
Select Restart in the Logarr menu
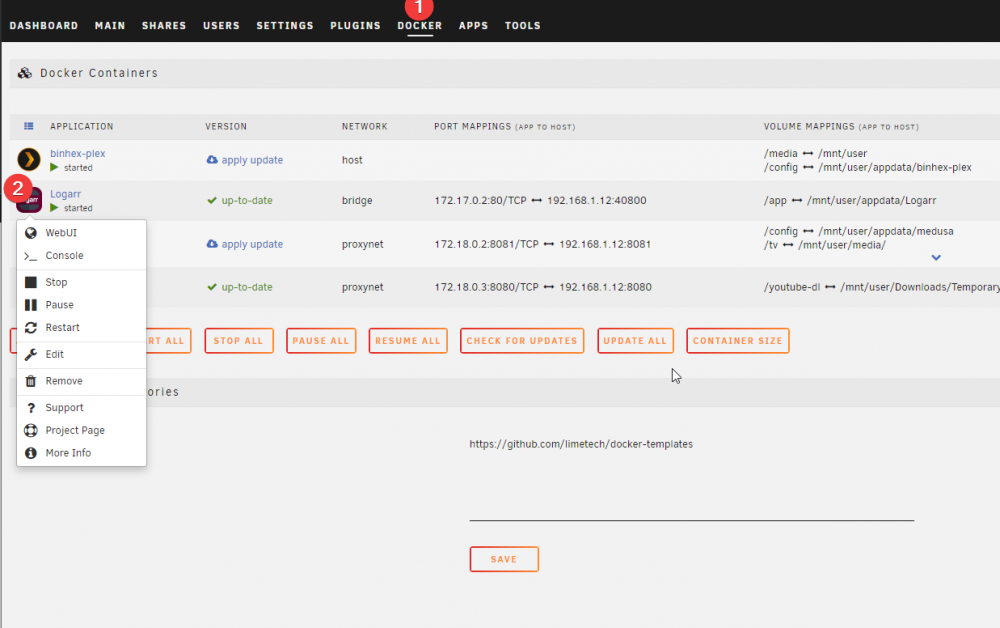pyautogui.click(x=82, y=328)
